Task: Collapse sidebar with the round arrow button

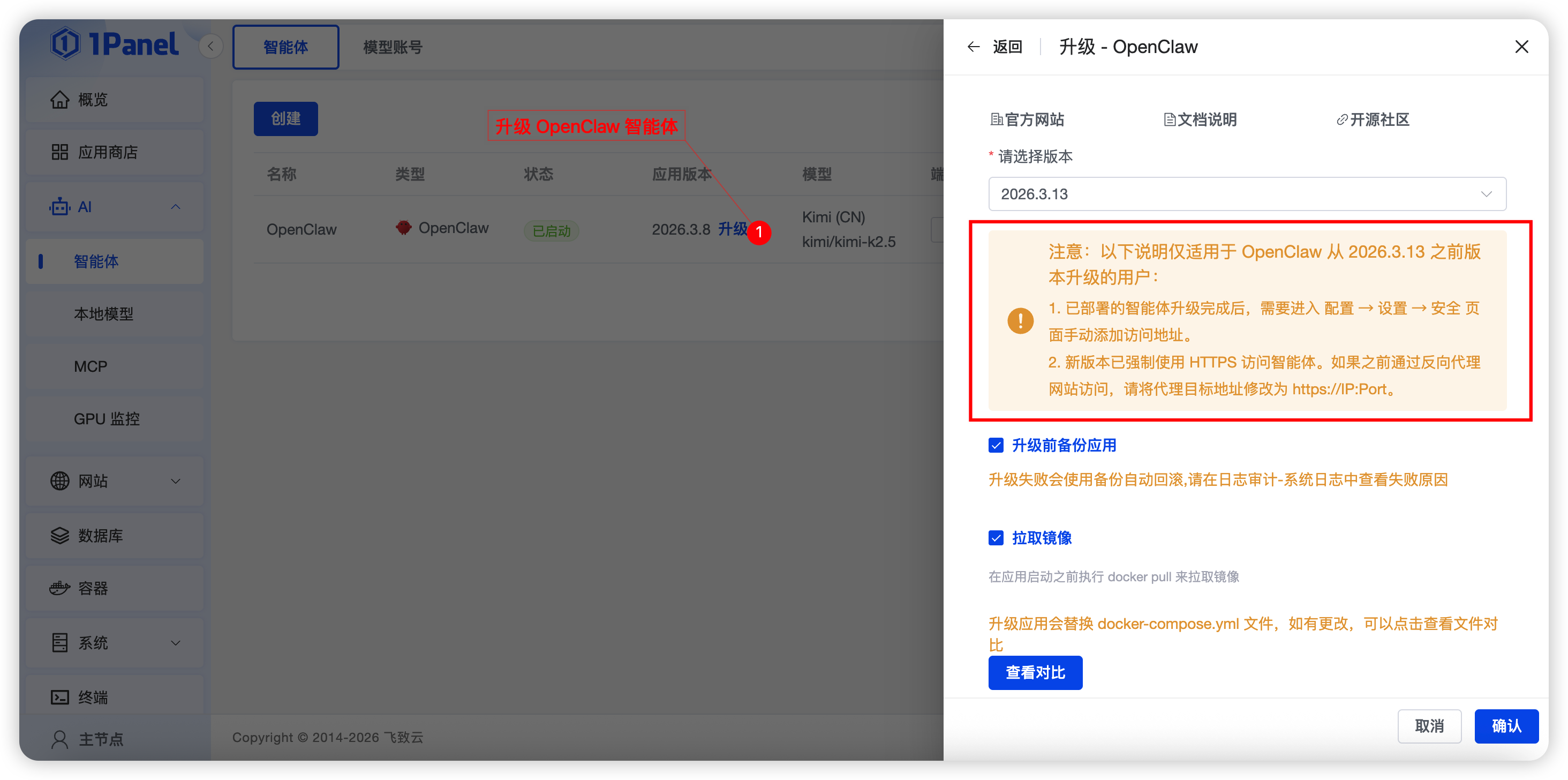Action: 210,46
